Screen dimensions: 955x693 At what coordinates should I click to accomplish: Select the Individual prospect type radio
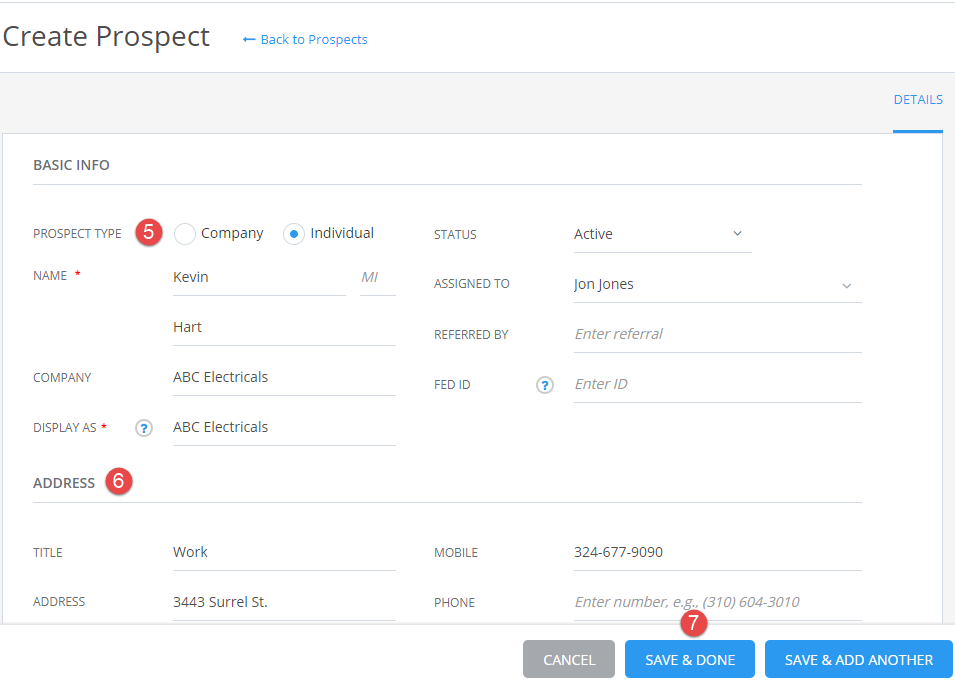[294, 234]
